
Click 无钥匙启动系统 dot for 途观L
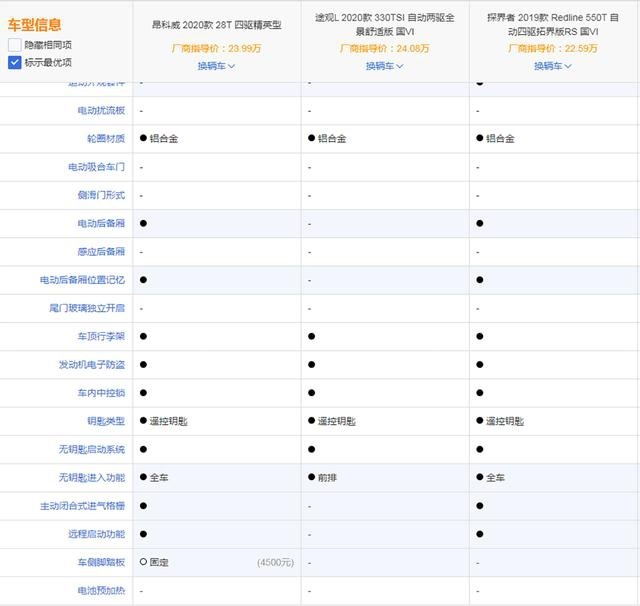(311, 449)
